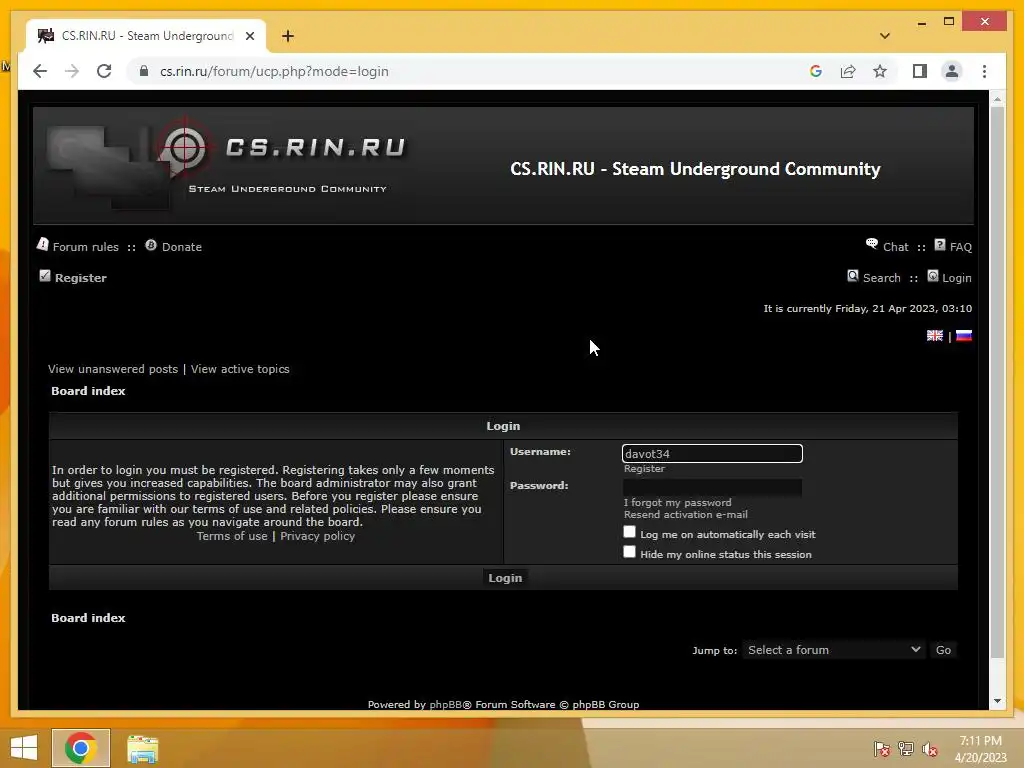Go to Board index above login box
1024x768 pixels.
coord(88,391)
